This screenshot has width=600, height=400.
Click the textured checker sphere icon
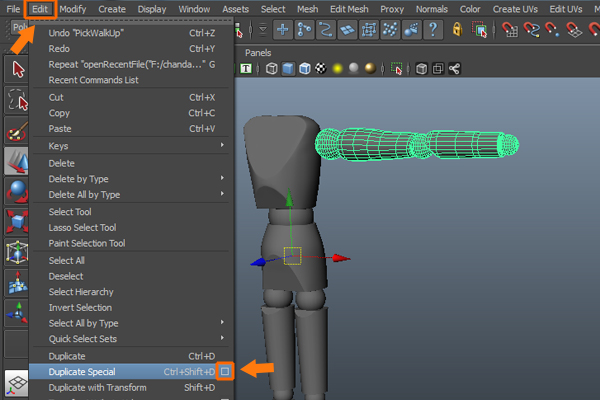[x=320, y=69]
